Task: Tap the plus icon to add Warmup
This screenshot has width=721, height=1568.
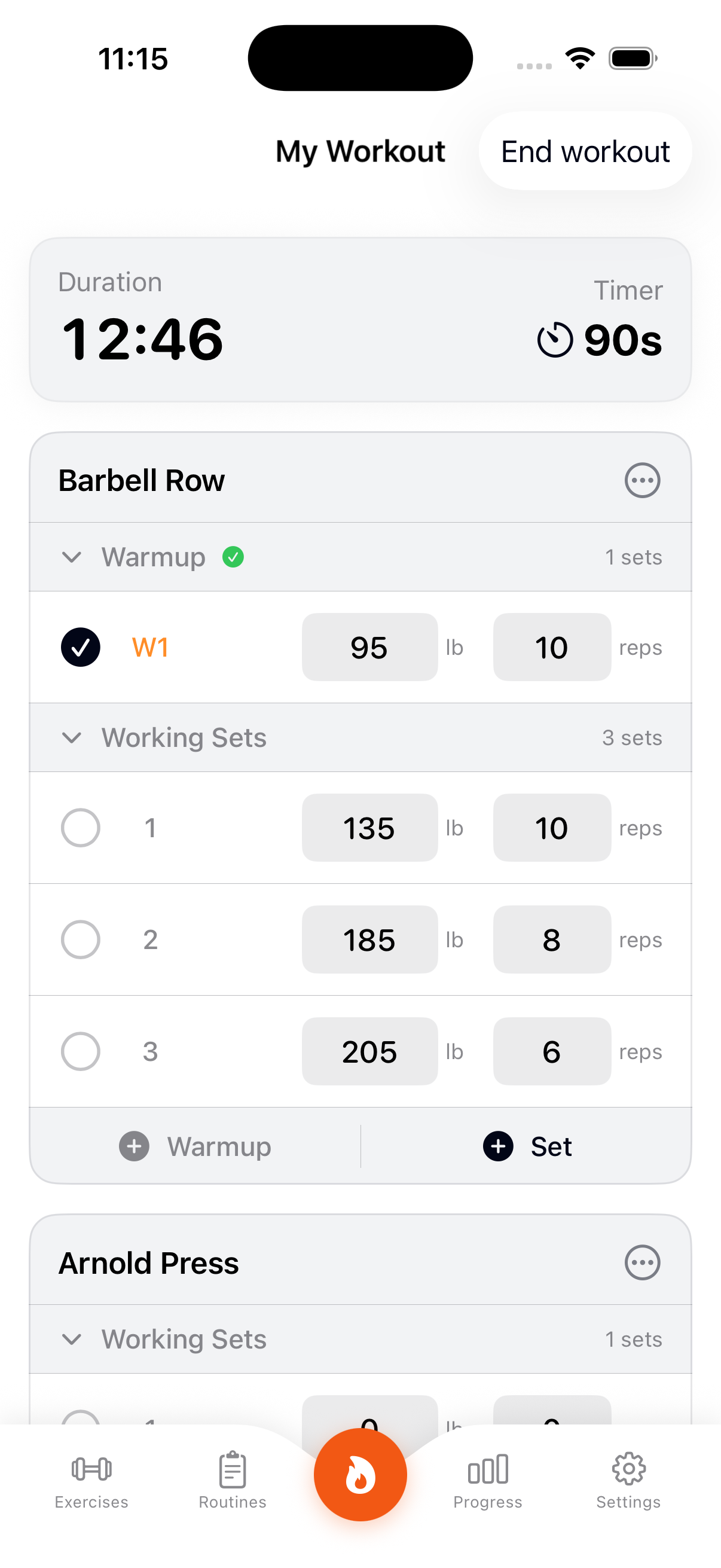Action: pyautogui.click(x=134, y=1146)
